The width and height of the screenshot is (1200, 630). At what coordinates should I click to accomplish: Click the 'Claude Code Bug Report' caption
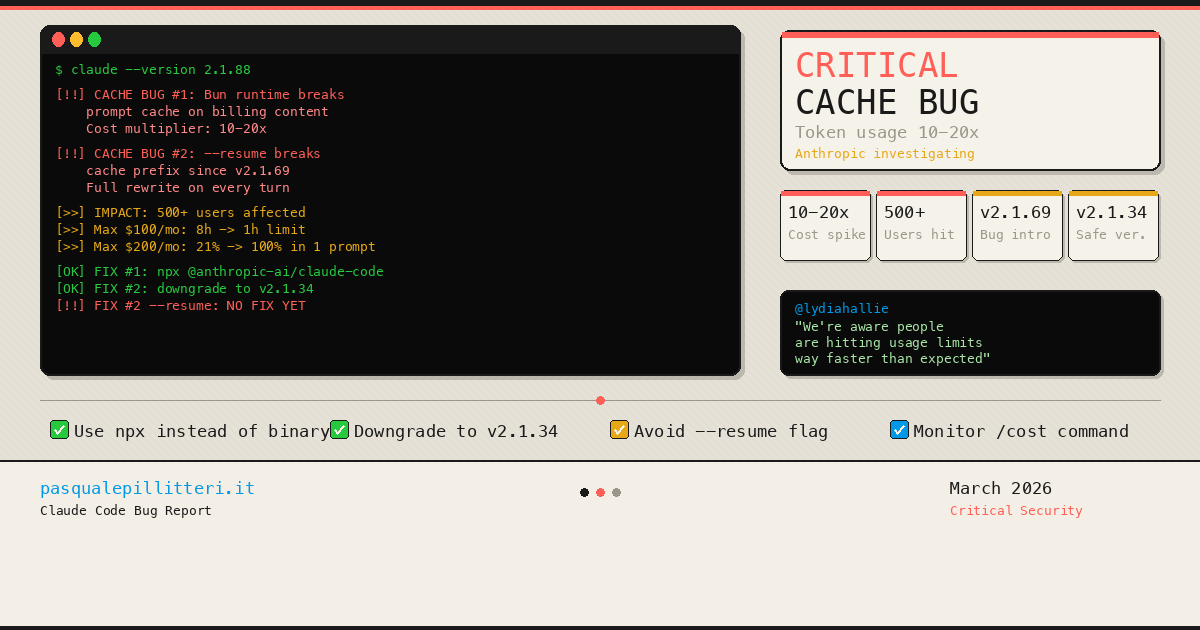click(x=126, y=511)
